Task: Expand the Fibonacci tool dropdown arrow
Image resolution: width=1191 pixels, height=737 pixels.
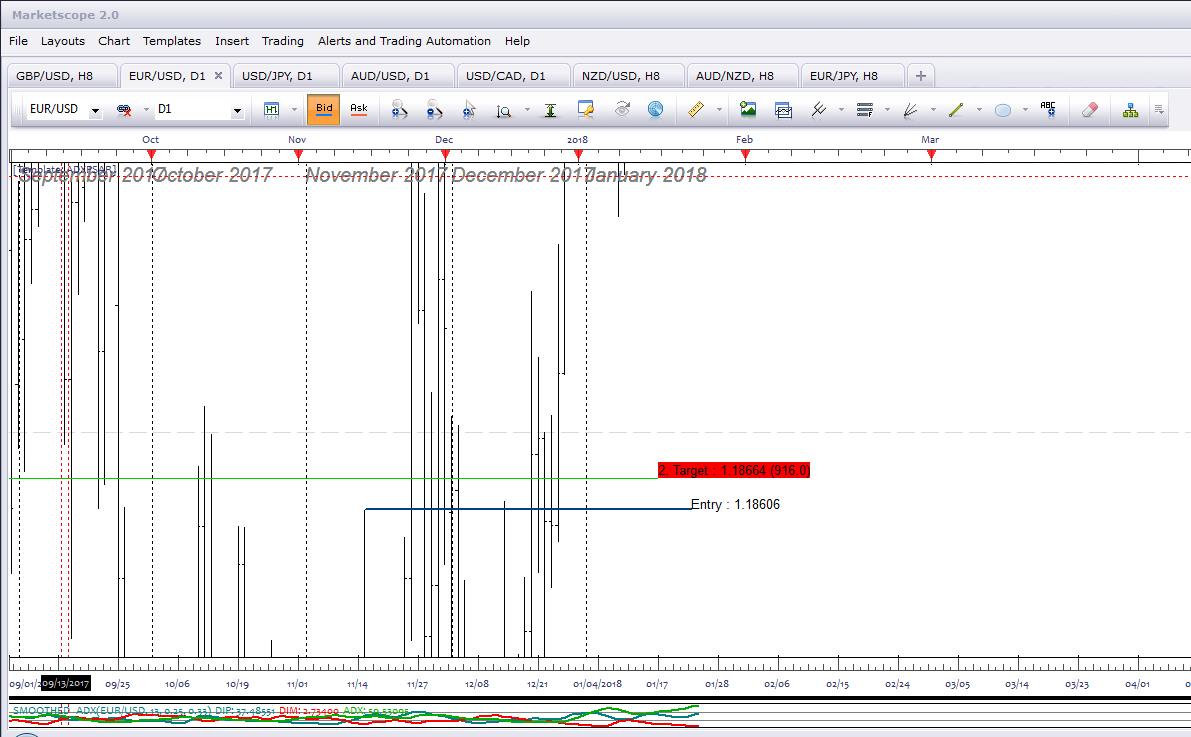Action: click(887, 110)
